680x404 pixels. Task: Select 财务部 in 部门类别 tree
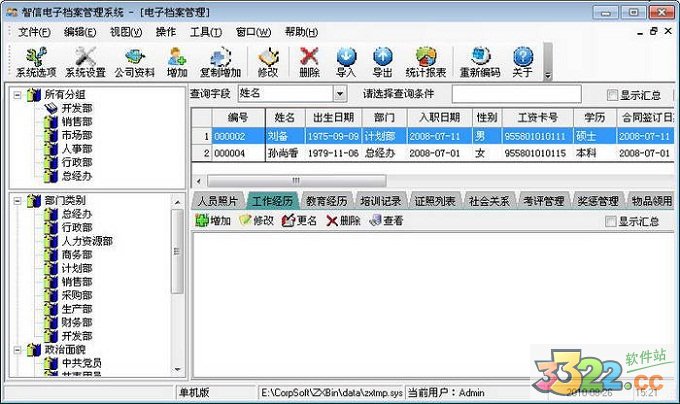[76, 323]
